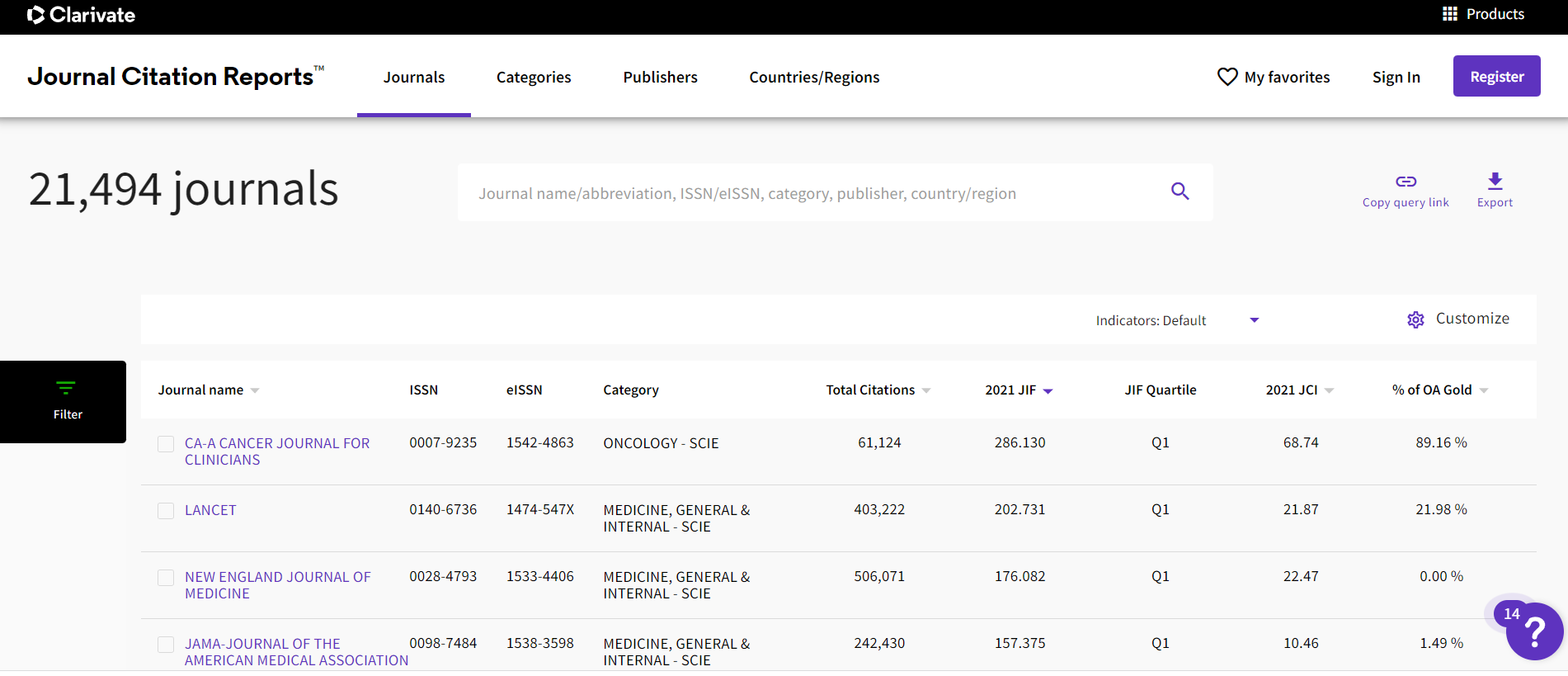The height and width of the screenshot is (676, 1568).
Task: Toggle the 2021 JIF sort arrow
Action: (1048, 391)
